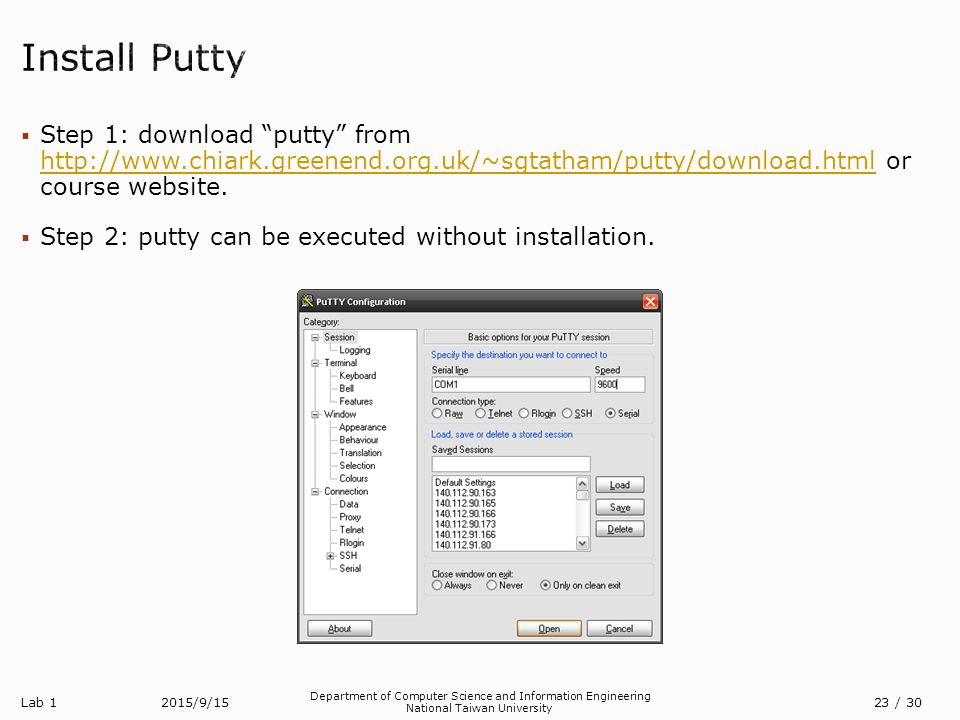Collapse the Window tree node
Screen dimensions: 960x720
click(315, 414)
